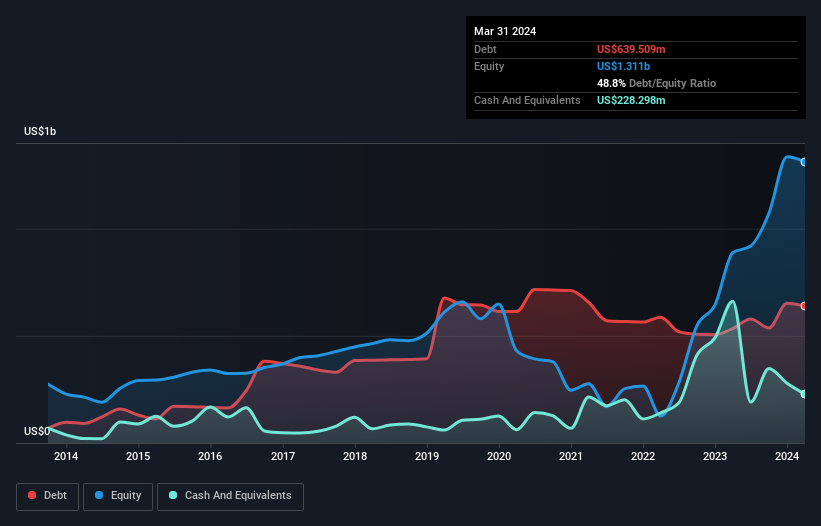Viewport: 821px width, 526px height.
Task: Toggle Cash And Equivalents legend button
Action: [x=230, y=496]
